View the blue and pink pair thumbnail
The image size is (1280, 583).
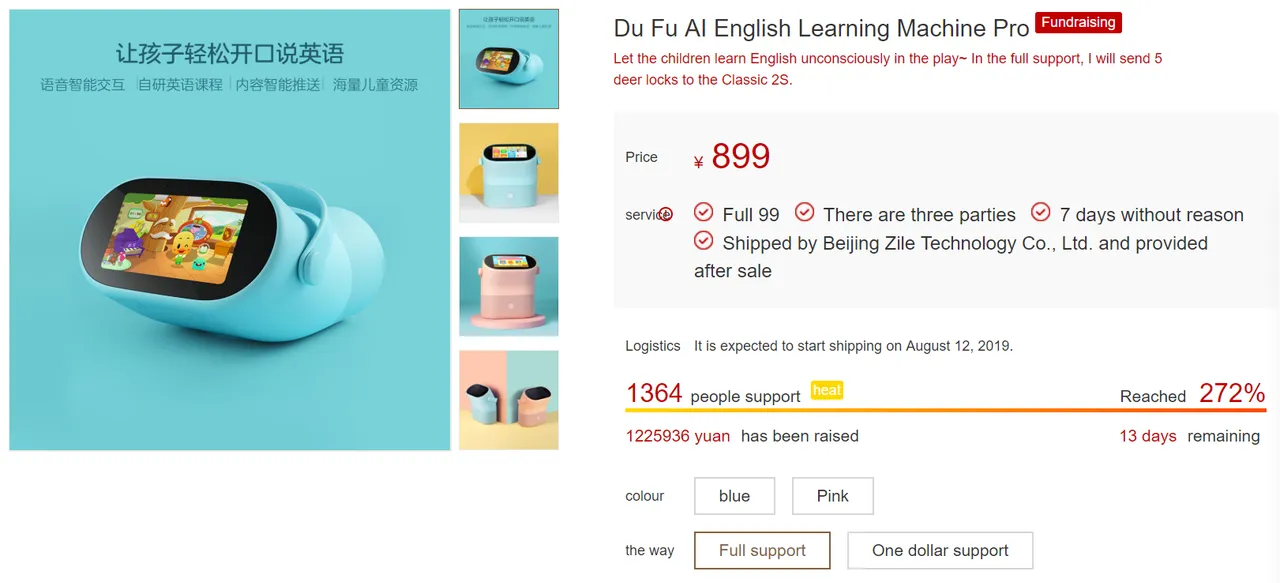(509, 400)
